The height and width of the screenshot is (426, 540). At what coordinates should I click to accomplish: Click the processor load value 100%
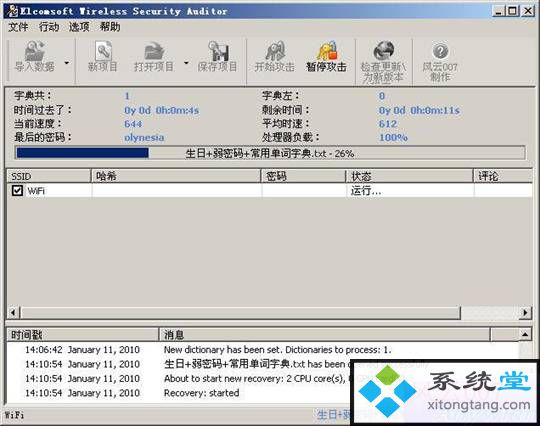point(393,137)
